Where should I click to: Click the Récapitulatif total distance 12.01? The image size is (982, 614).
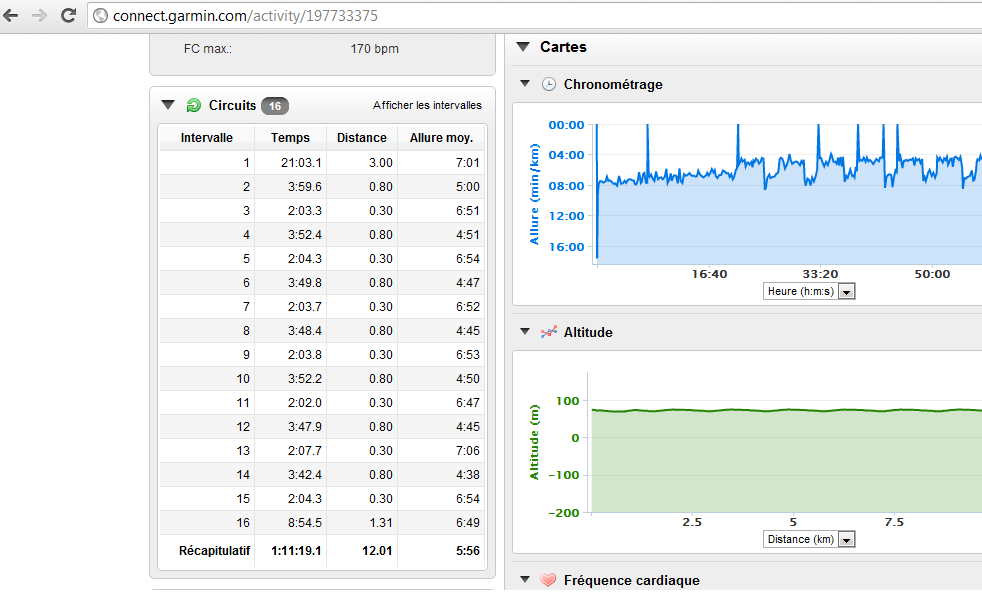point(377,551)
